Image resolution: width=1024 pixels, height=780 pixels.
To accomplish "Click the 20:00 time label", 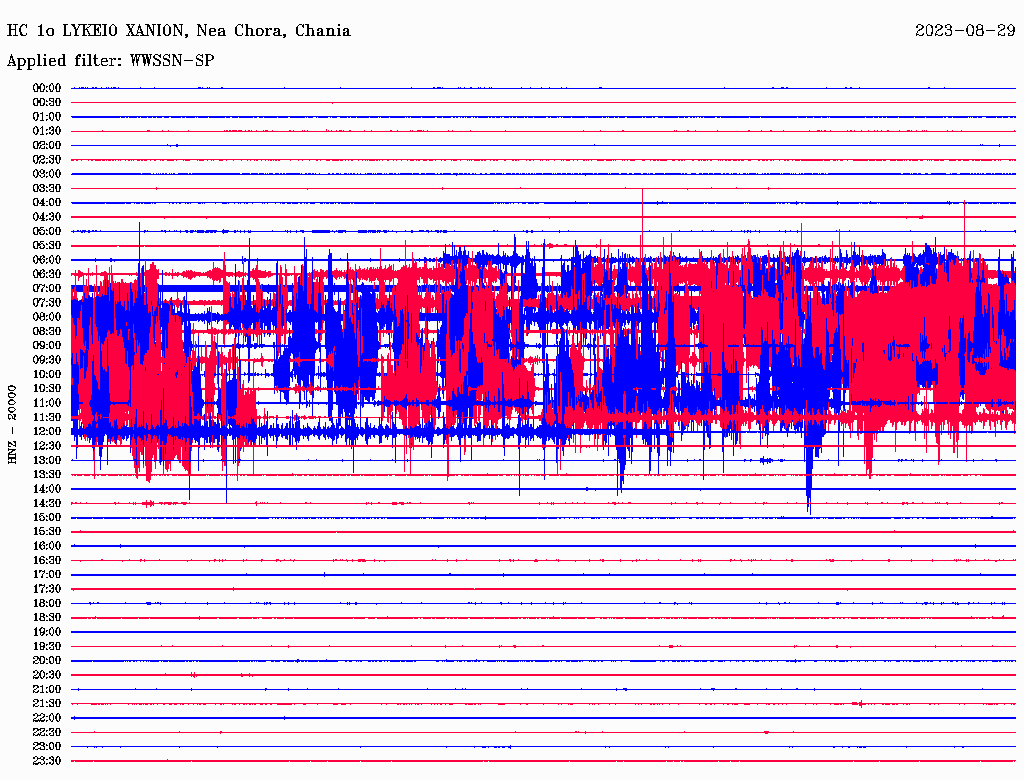I will coord(47,660).
